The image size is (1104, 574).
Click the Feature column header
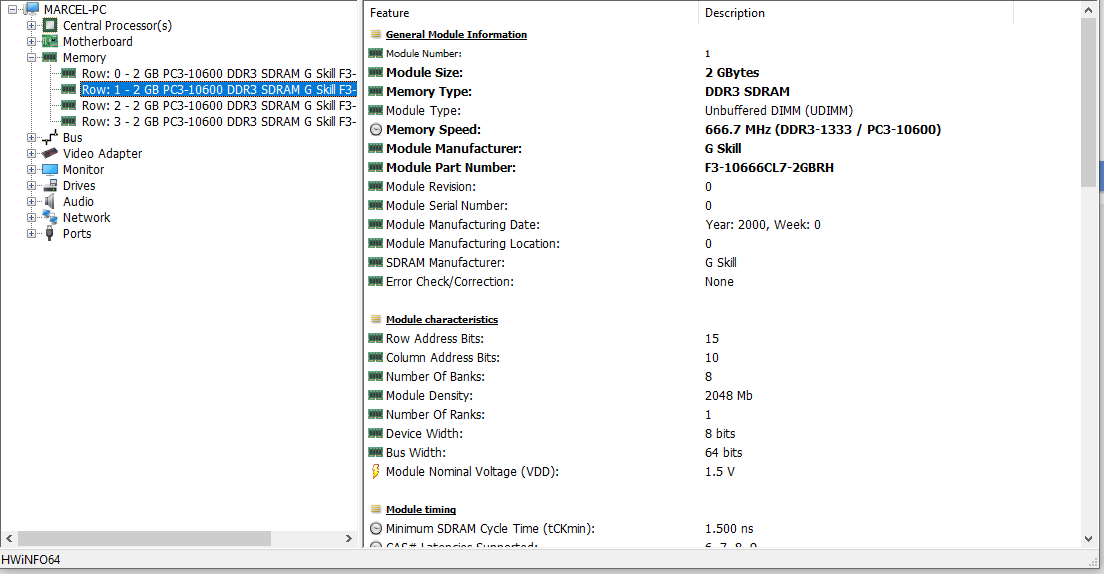(x=532, y=13)
